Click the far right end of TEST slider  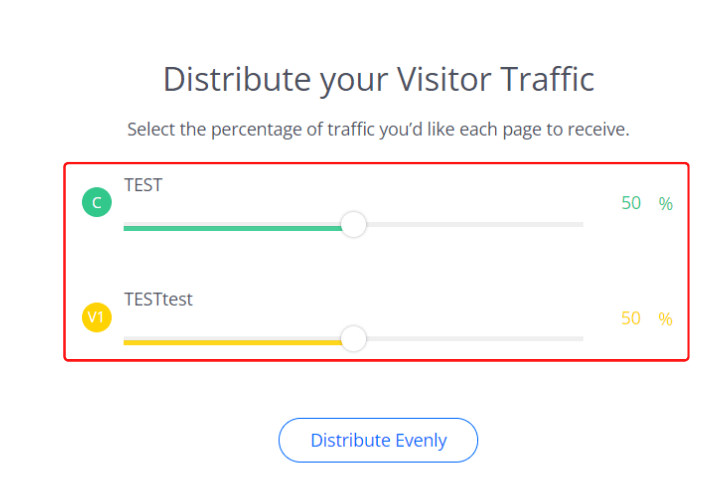click(581, 225)
